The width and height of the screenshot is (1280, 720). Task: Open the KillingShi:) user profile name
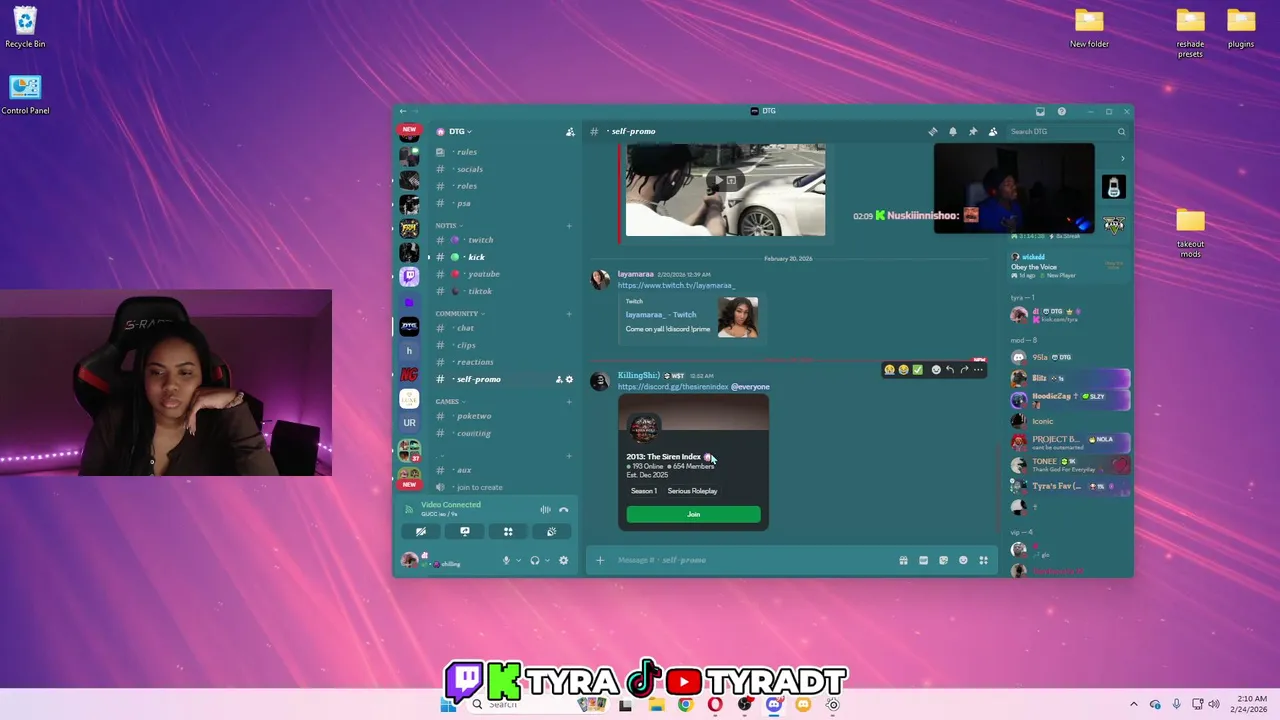pos(639,376)
